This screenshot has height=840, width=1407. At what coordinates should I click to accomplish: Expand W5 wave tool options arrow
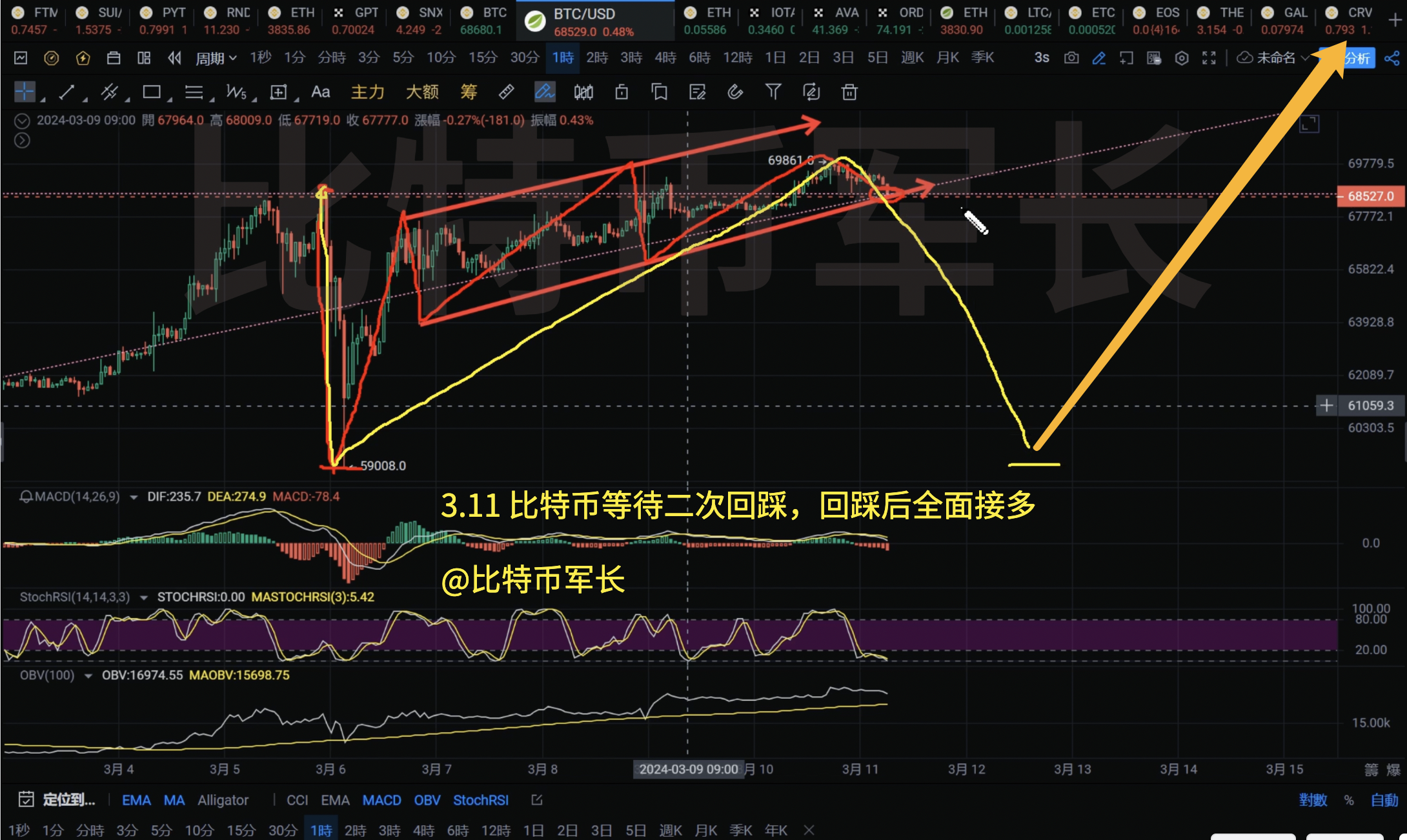[x=254, y=99]
